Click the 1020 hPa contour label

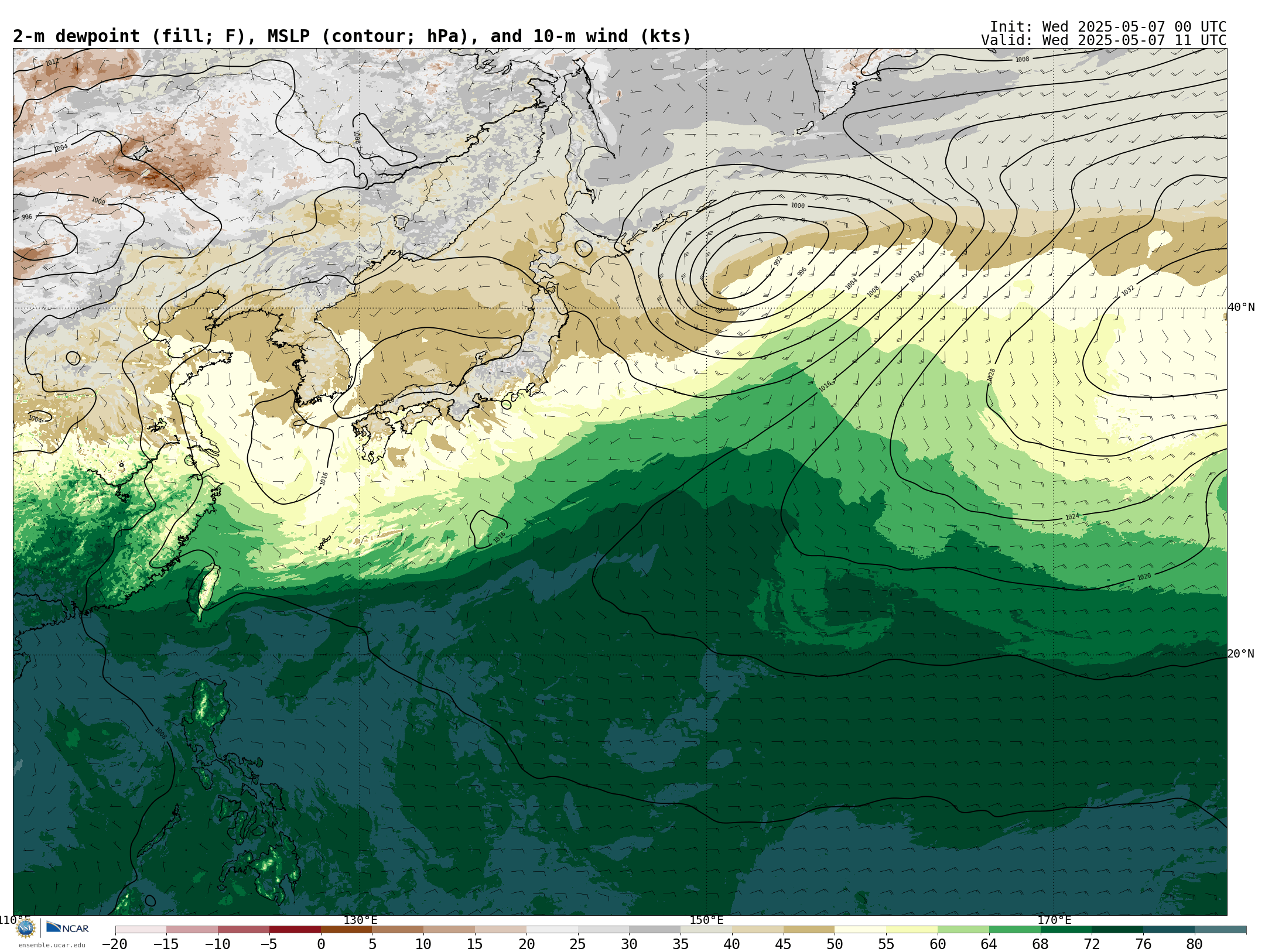(1144, 577)
